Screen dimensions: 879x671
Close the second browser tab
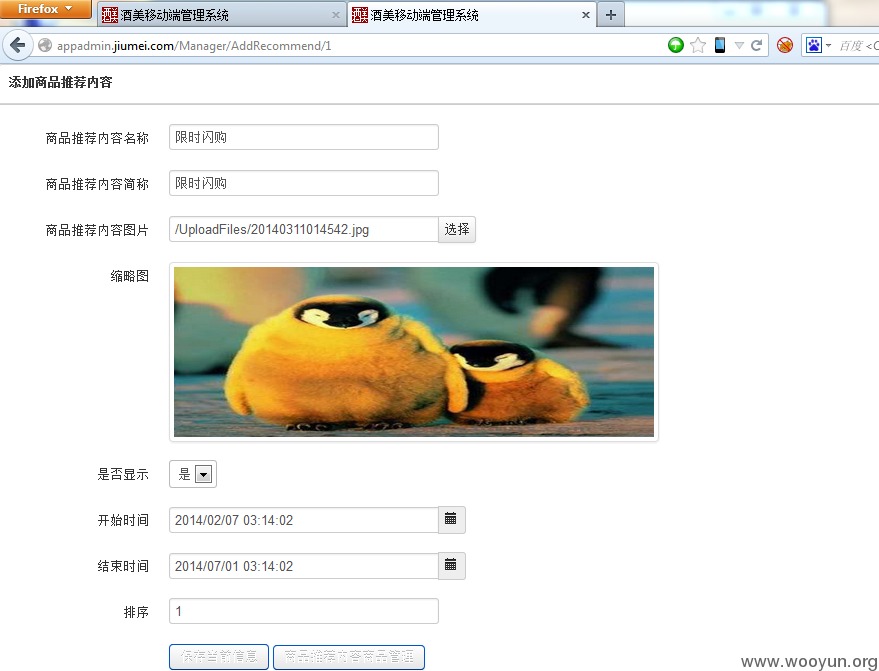(586, 15)
